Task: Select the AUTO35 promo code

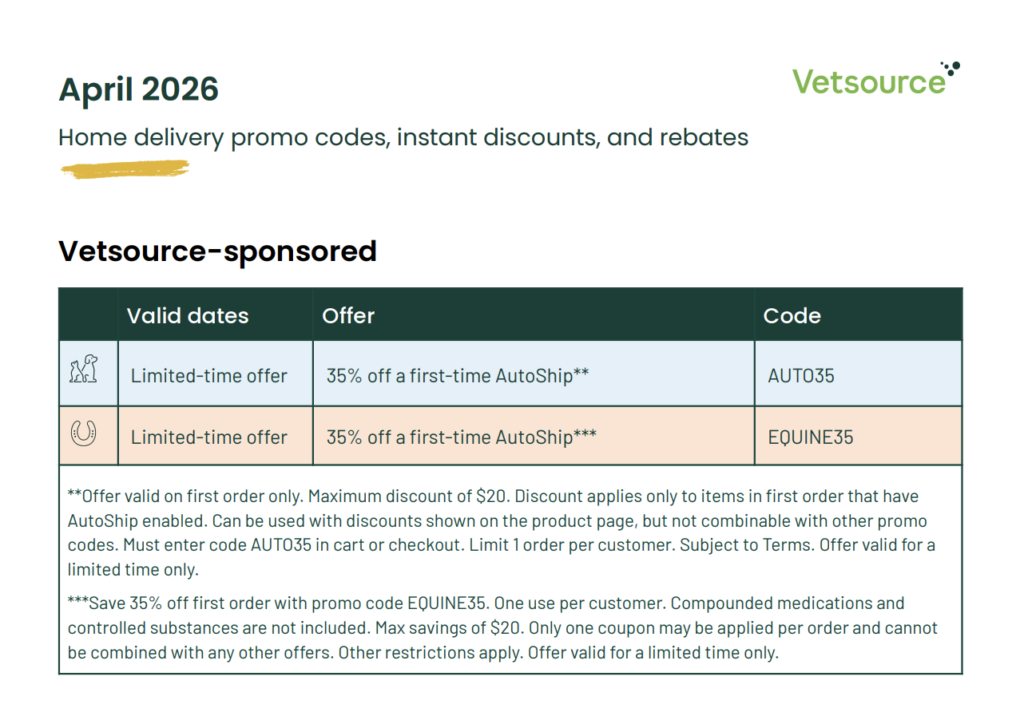Action: click(x=801, y=376)
